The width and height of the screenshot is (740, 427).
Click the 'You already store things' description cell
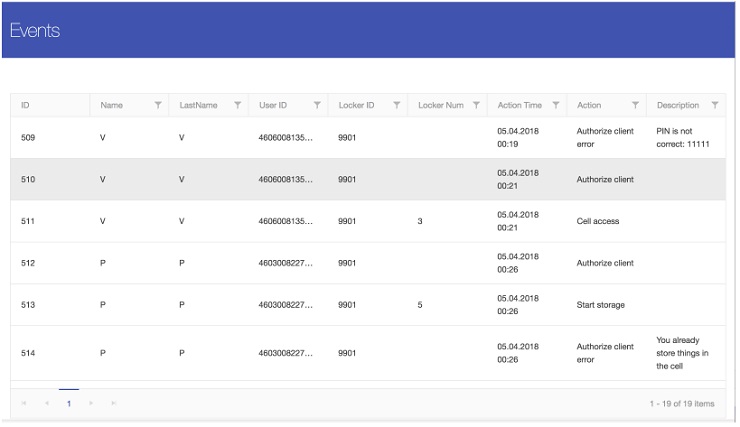pos(683,353)
